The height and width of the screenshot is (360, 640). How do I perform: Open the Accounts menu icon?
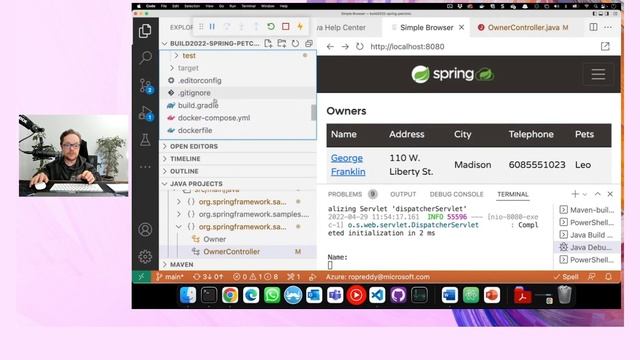click(x=145, y=230)
